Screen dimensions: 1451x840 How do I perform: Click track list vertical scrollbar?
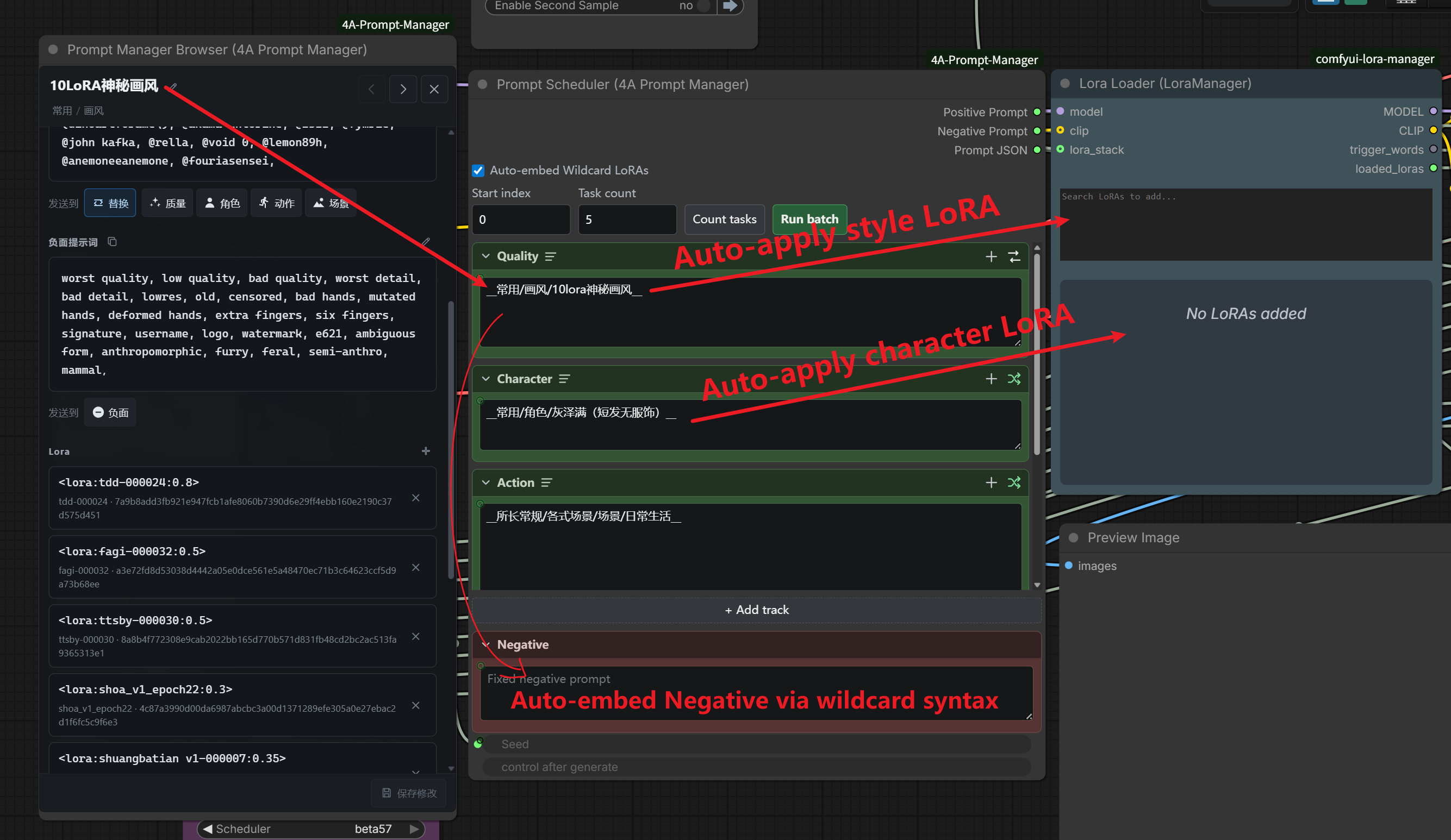point(1037,354)
